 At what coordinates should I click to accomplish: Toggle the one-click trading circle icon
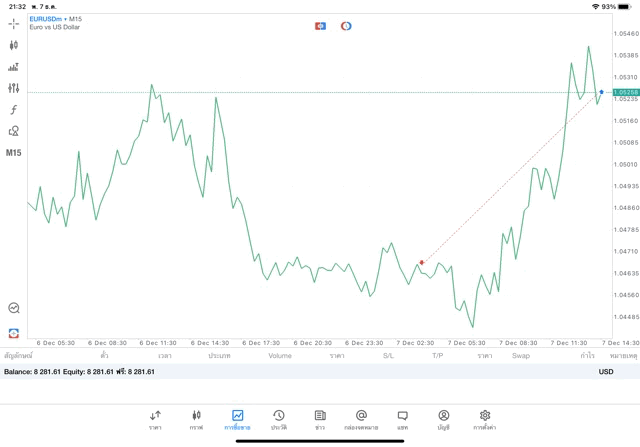click(346, 26)
